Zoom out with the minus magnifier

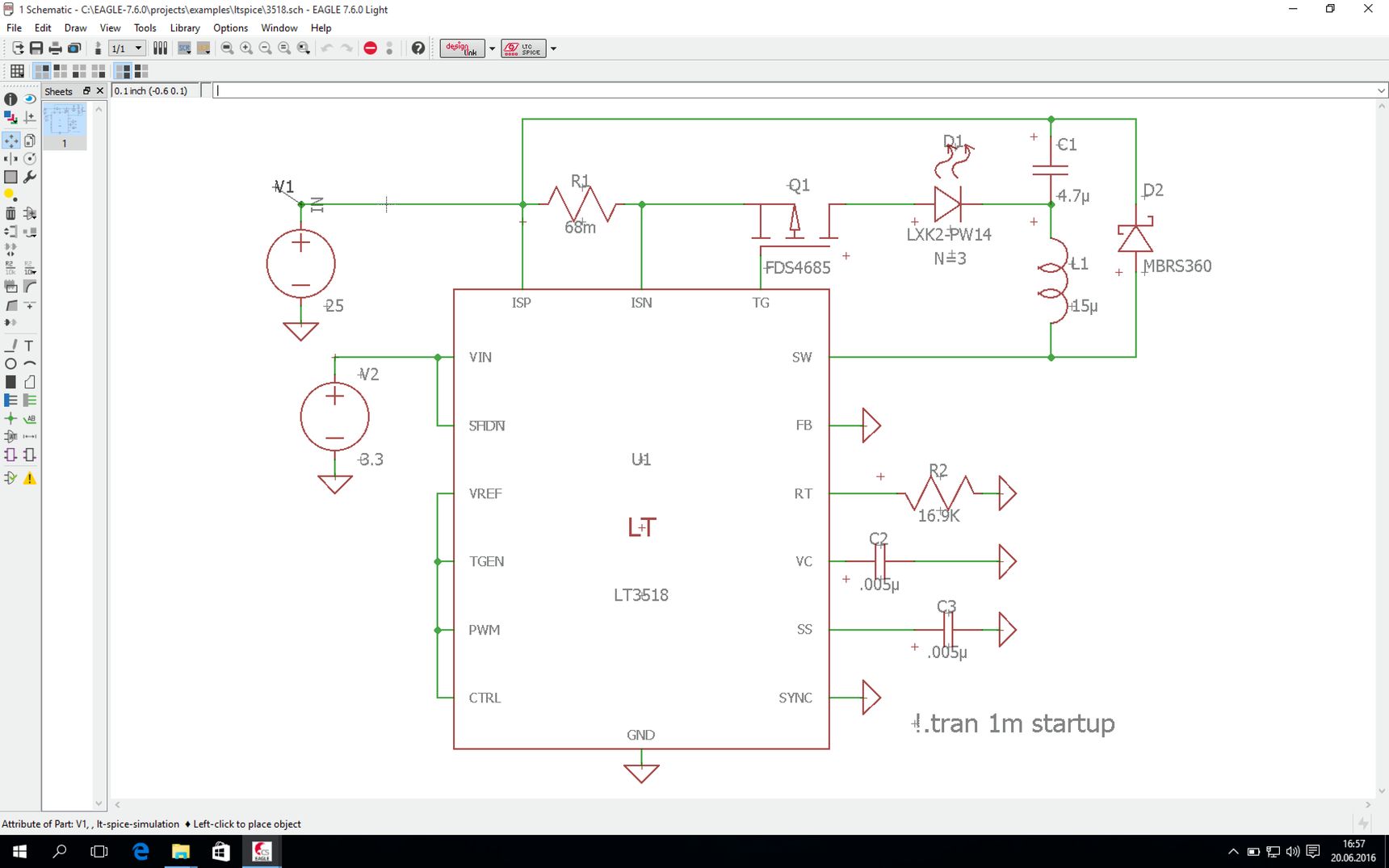[265, 48]
